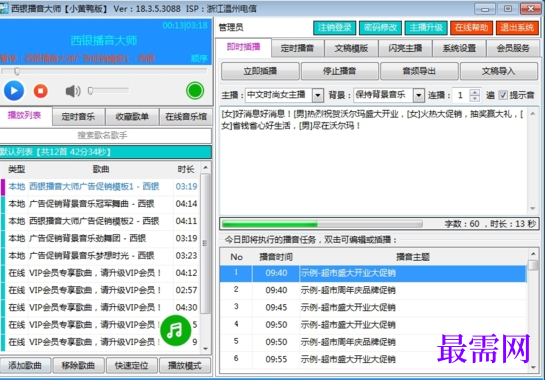Click the 添加歌曲 button

[25, 366]
